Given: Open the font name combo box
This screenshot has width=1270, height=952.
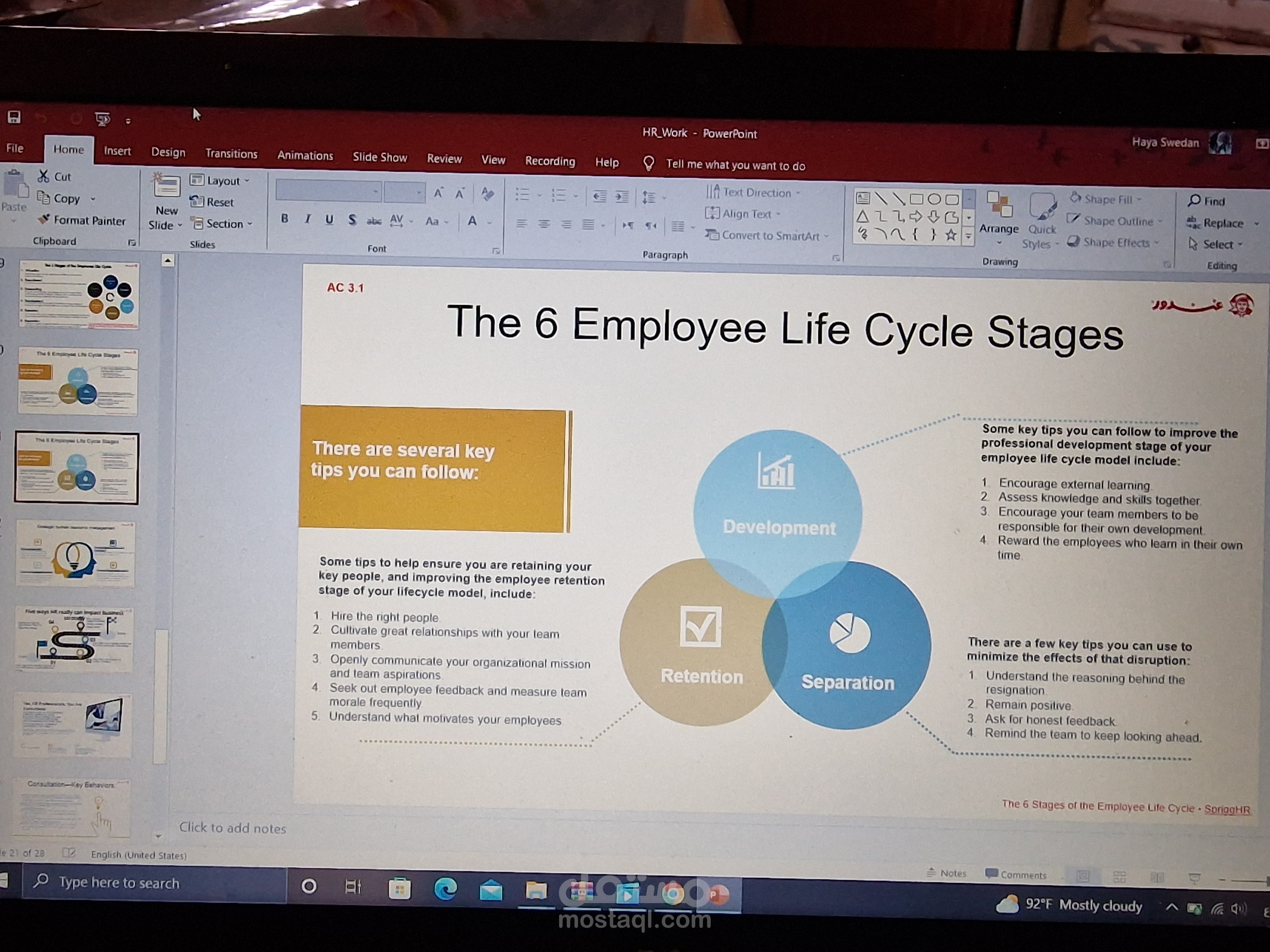Looking at the screenshot, I should [328, 192].
